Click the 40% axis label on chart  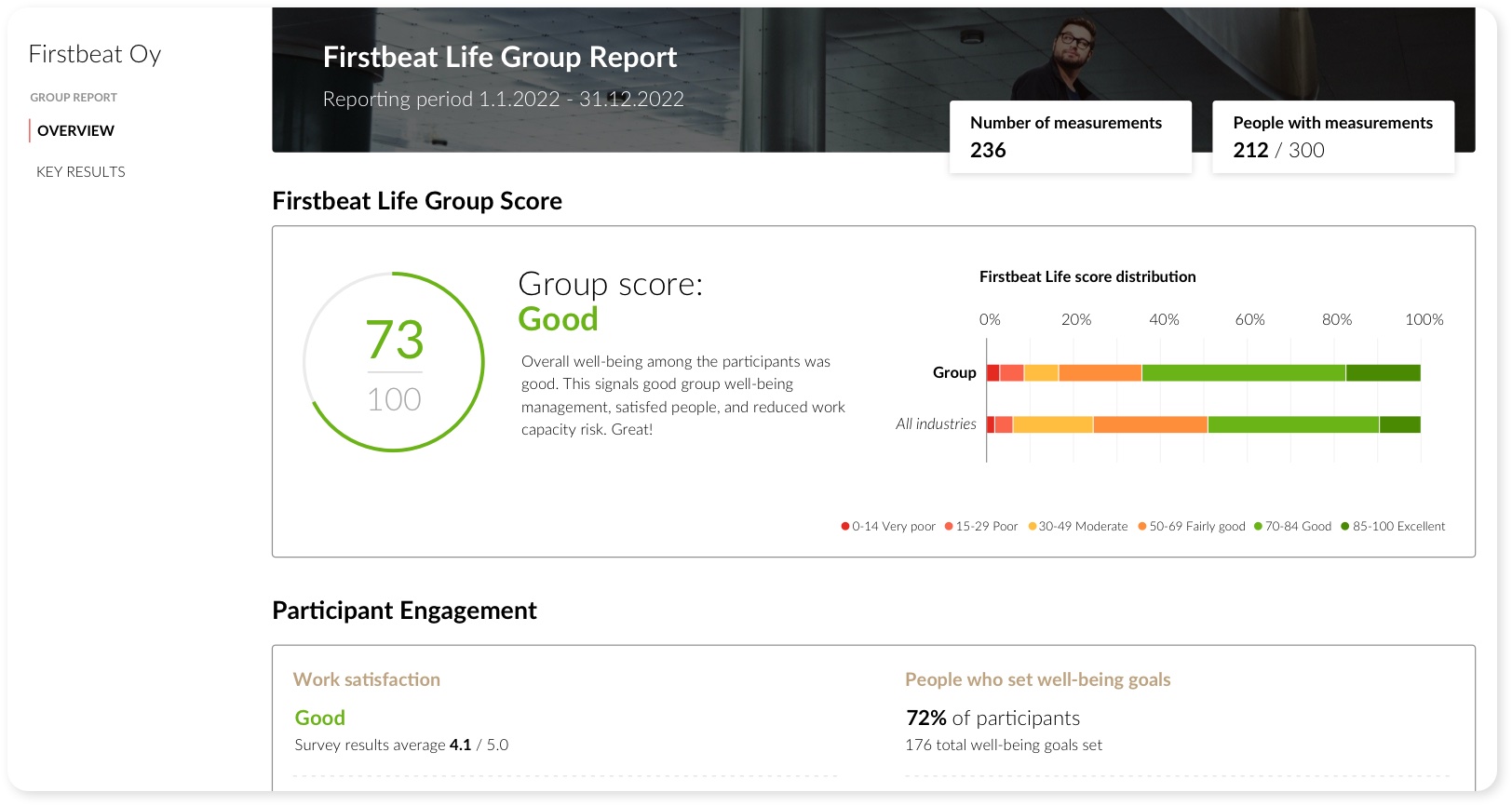point(1164,319)
